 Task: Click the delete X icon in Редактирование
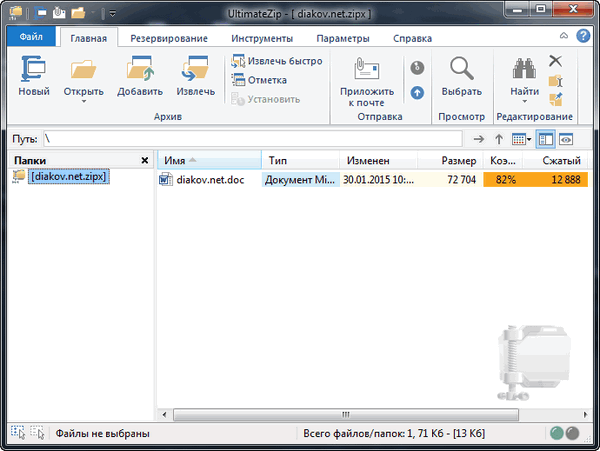555,61
